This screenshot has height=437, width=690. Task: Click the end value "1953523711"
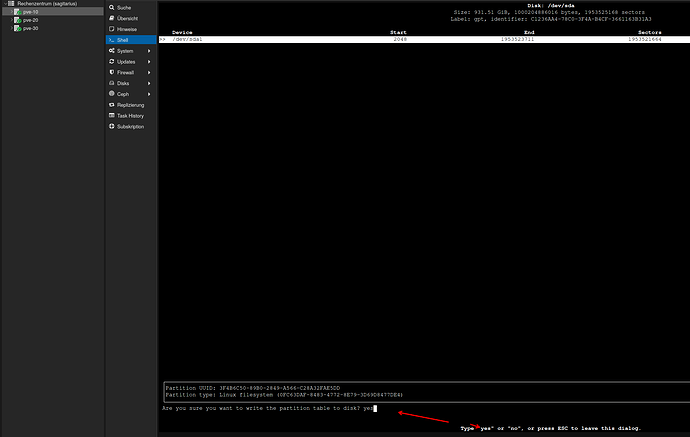point(518,40)
